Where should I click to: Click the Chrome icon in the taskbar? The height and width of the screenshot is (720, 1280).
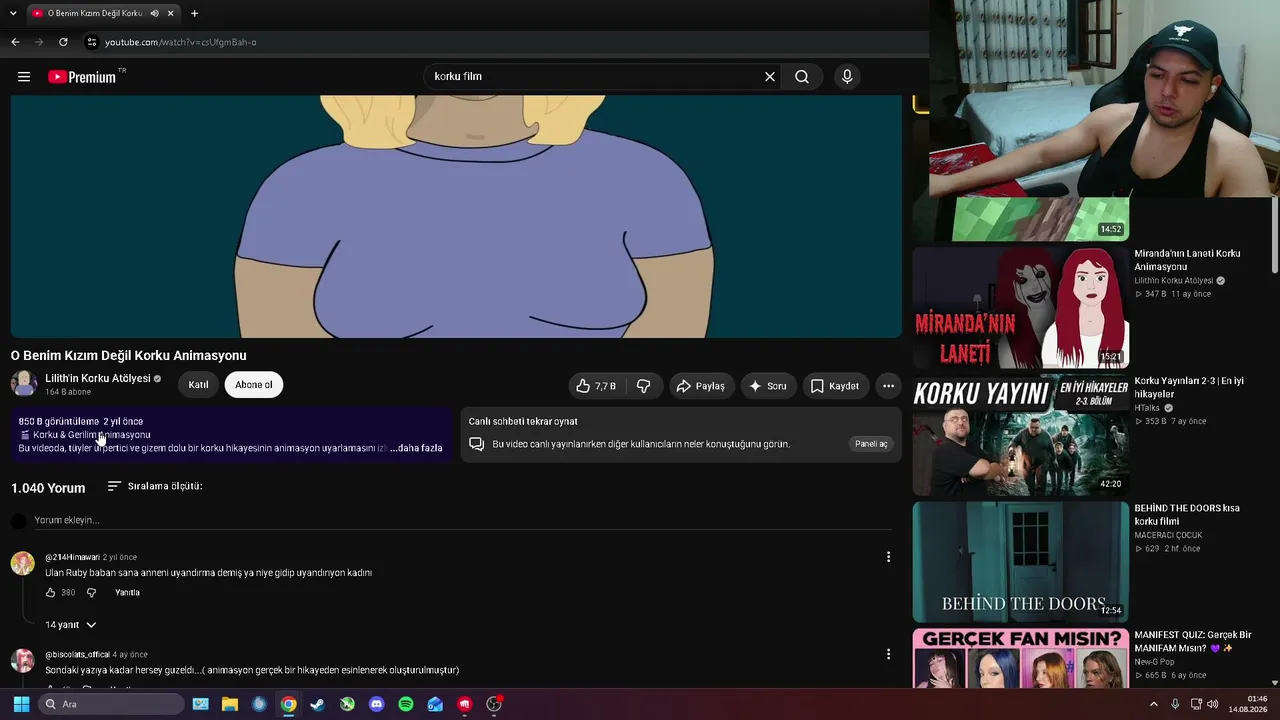pyautogui.click(x=288, y=704)
